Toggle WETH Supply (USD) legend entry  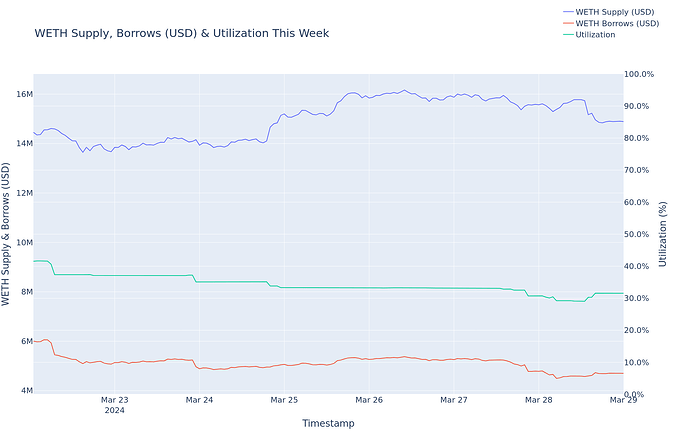(617, 11)
